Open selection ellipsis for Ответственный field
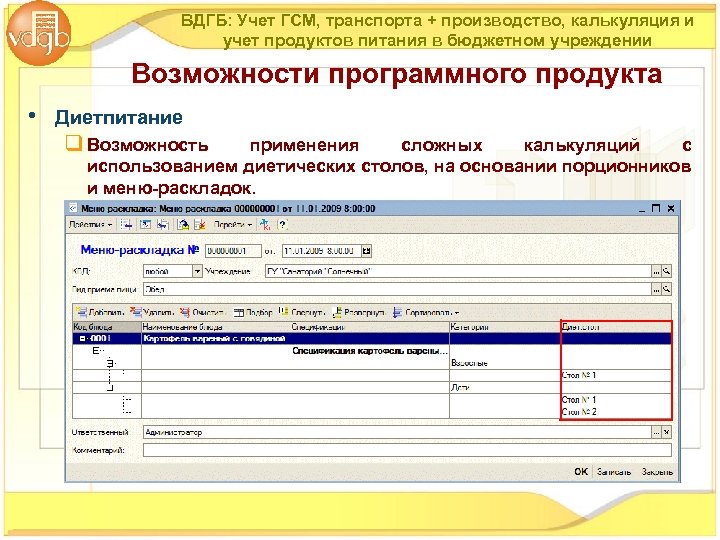 click(x=656, y=433)
